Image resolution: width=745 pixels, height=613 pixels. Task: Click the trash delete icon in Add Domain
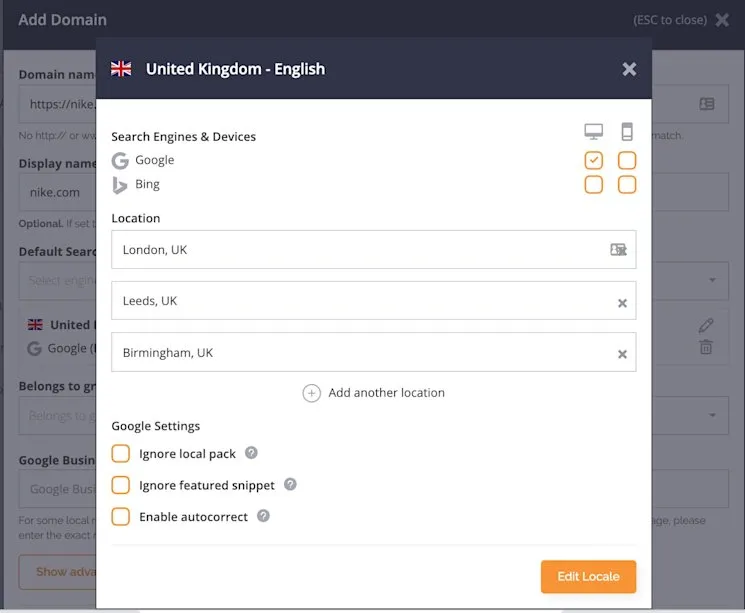pyautogui.click(x=706, y=347)
